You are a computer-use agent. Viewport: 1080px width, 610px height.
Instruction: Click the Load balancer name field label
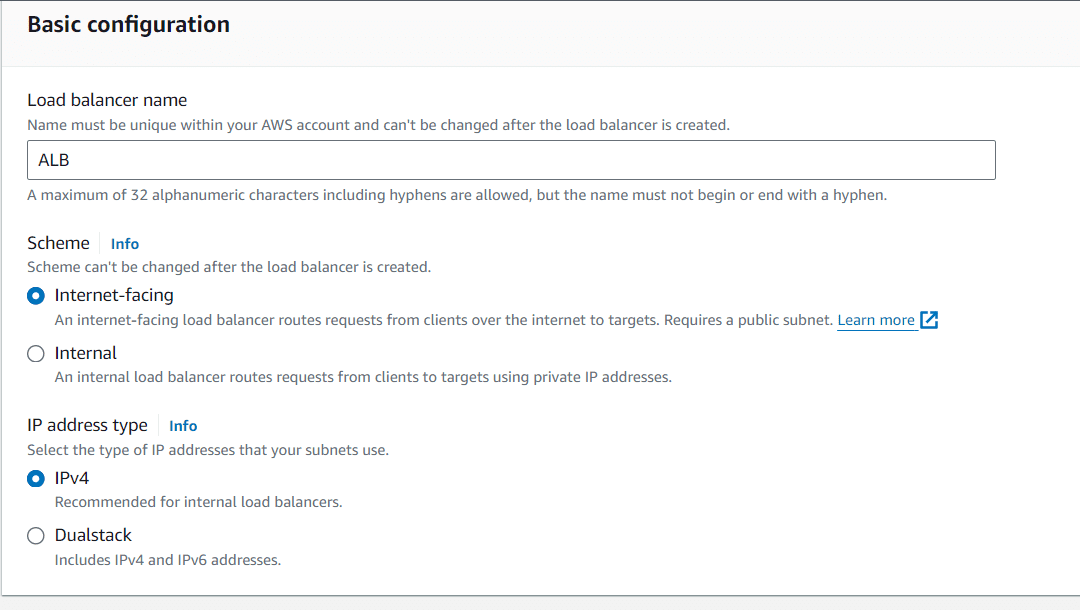[107, 100]
